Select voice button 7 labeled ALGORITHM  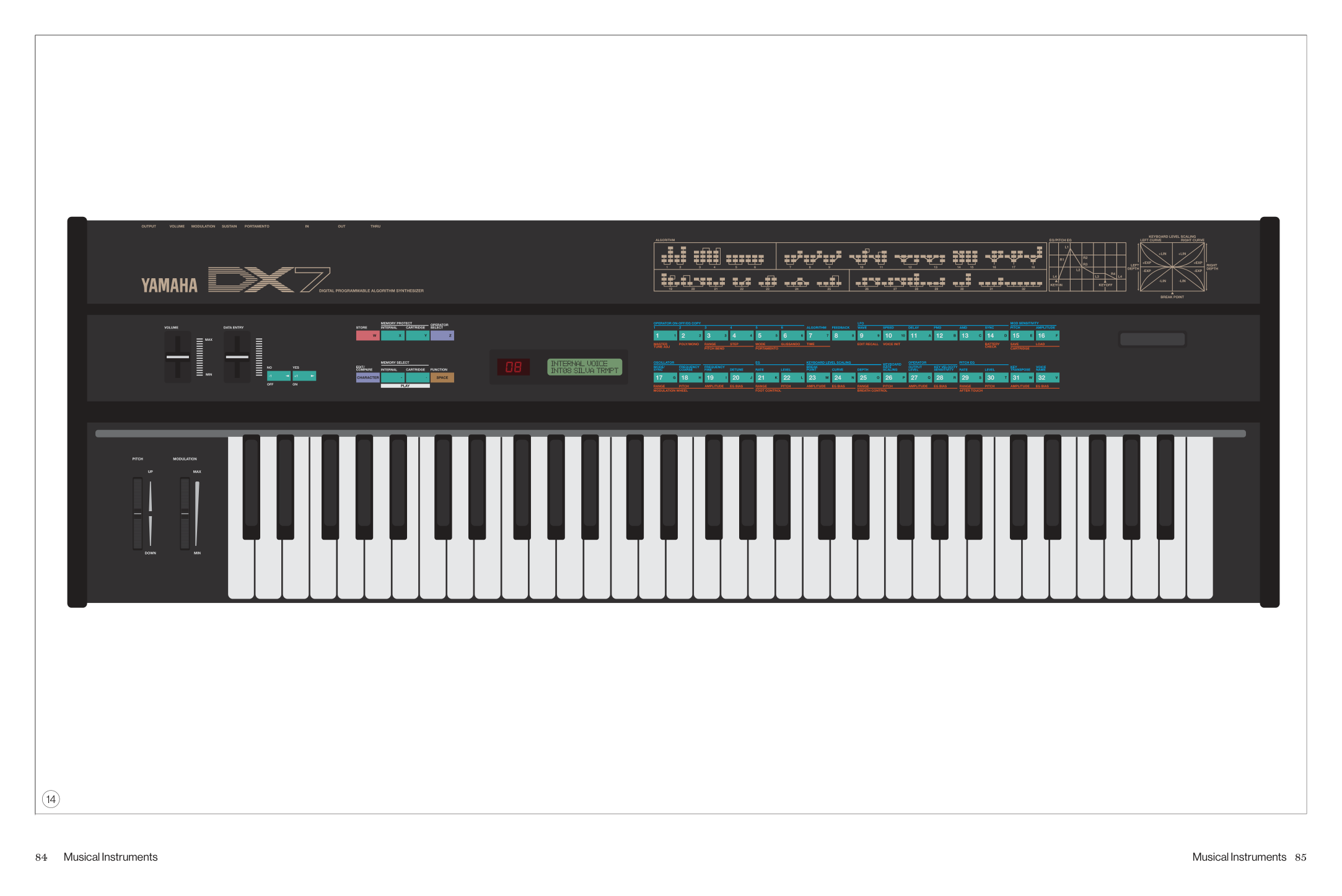(818, 336)
